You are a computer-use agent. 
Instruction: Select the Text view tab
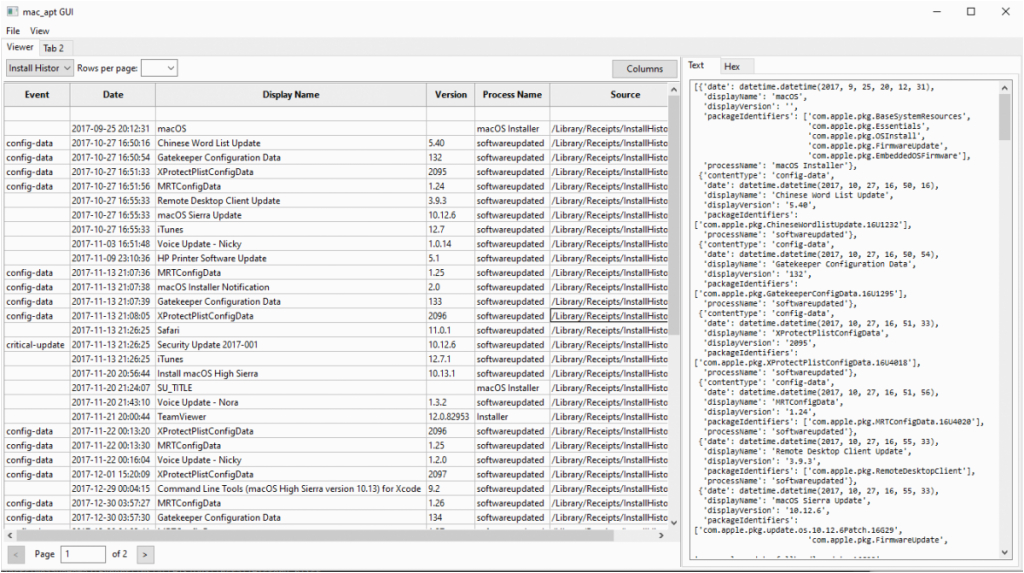tap(696, 65)
